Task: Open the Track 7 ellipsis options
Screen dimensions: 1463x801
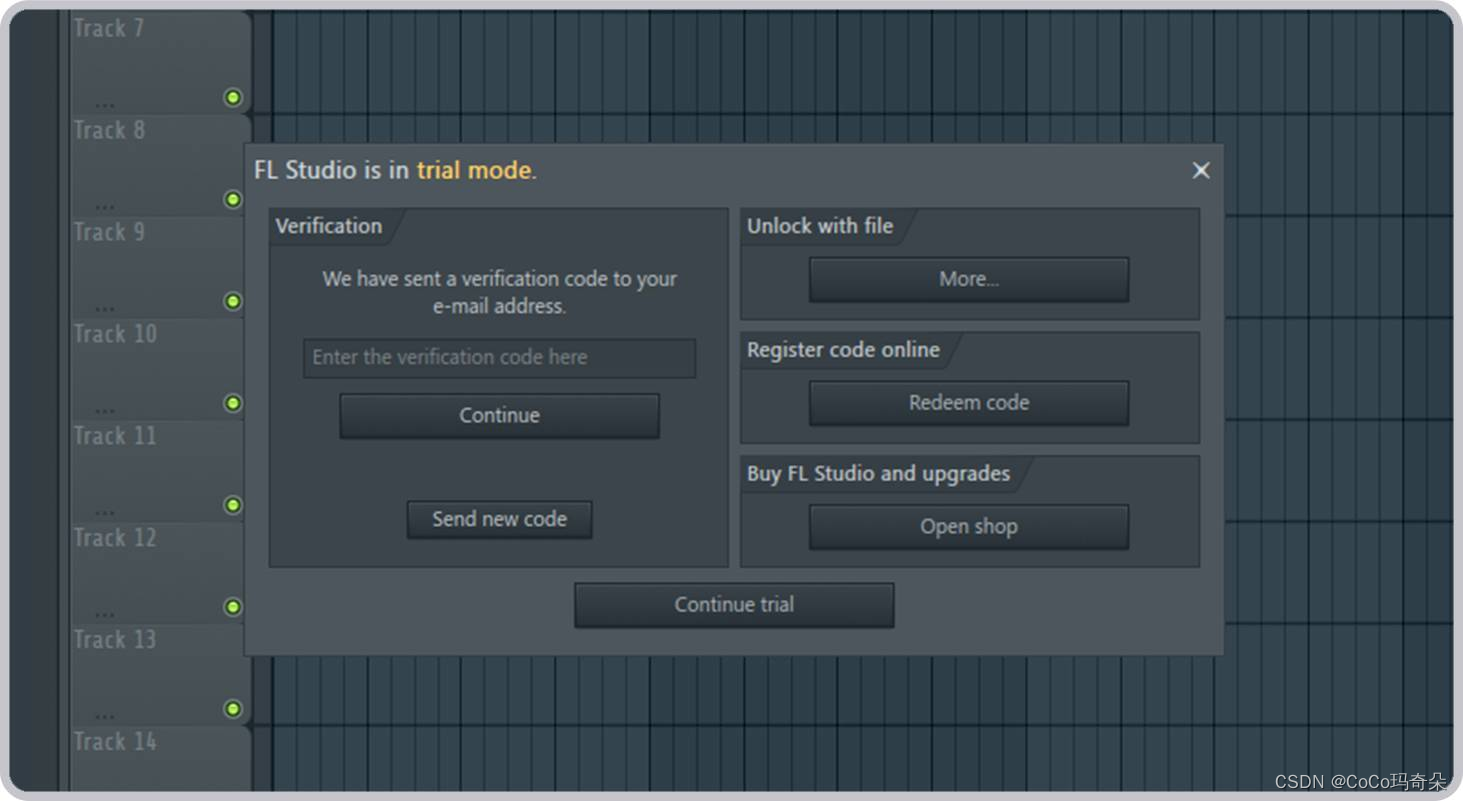Action: click(x=105, y=103)
